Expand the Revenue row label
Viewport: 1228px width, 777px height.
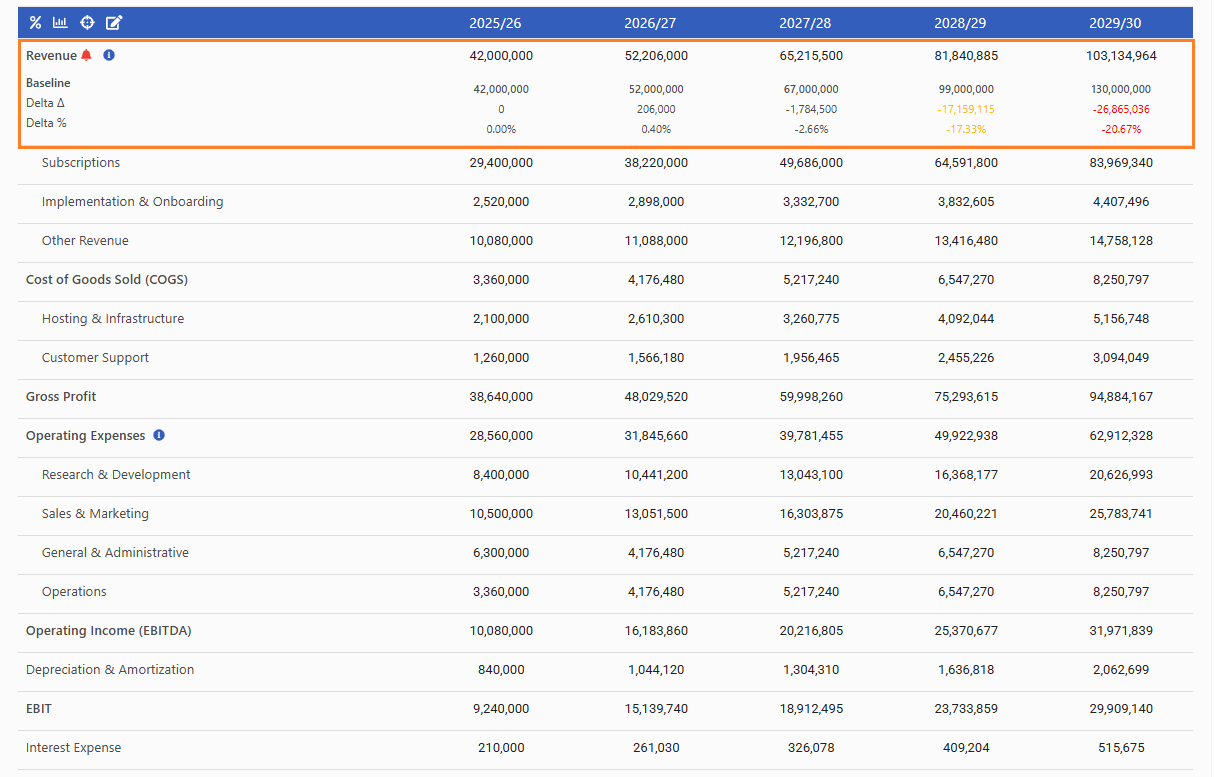click(51, 56)
